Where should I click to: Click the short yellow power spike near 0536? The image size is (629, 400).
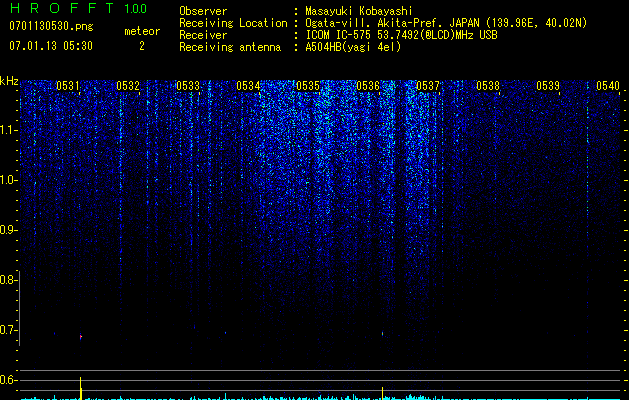point(382,393)
